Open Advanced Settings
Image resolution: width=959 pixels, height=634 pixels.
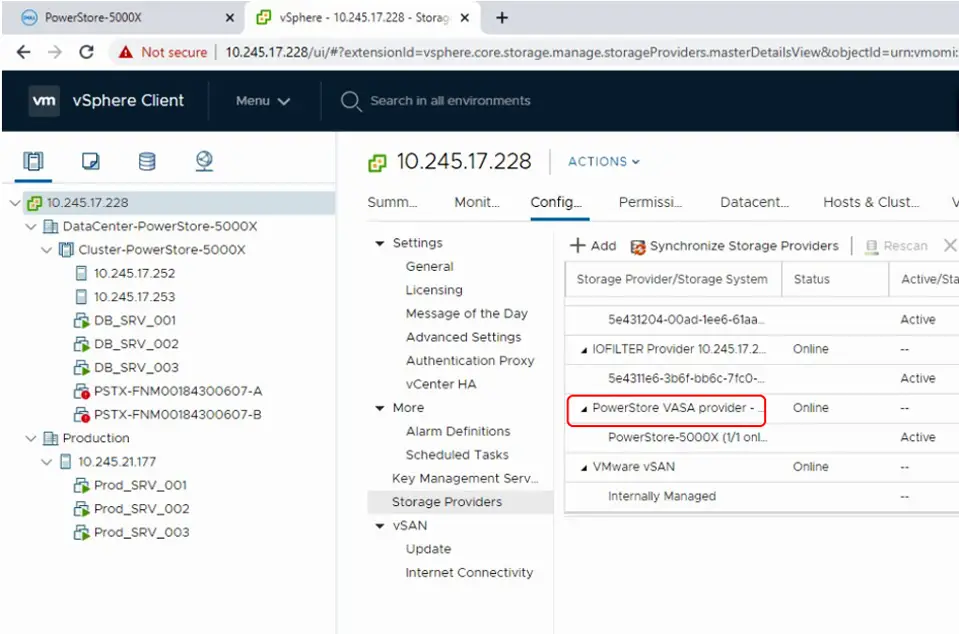point(464,337)
